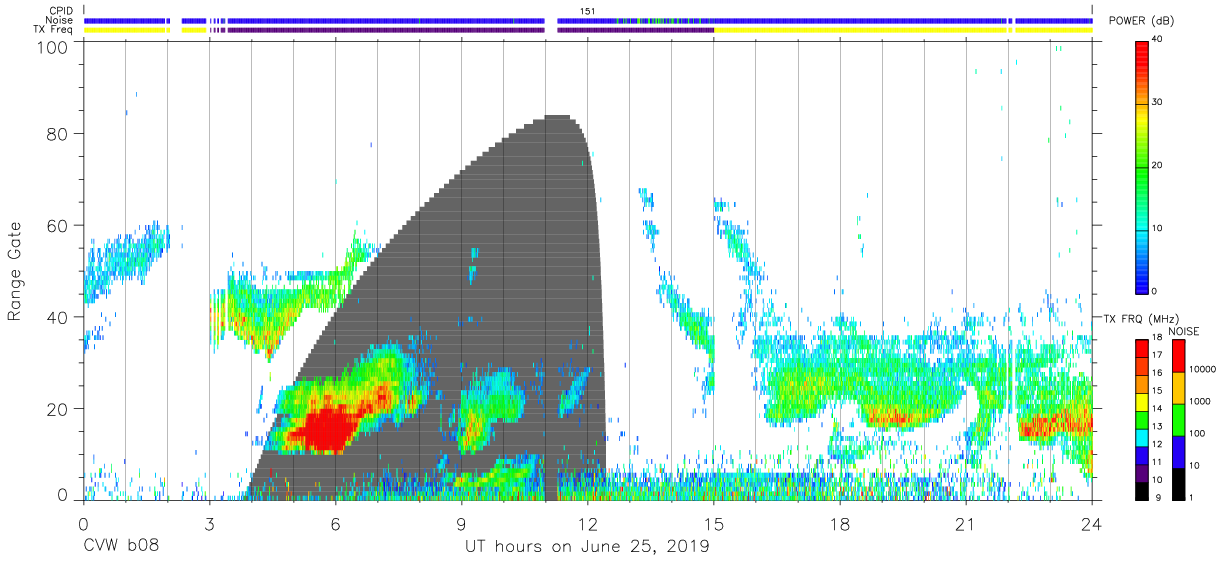The height and width of the screenshot is (567, 1228).
Task: Click the POWER (dB) color bar title
Action: [x=1142, y=21]
